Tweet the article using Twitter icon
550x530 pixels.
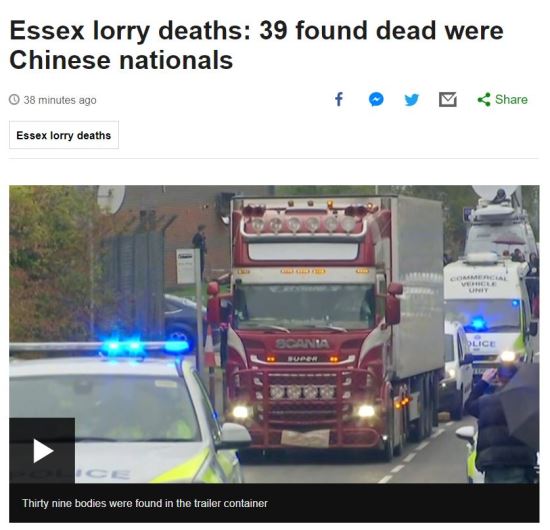coord(412,100)
